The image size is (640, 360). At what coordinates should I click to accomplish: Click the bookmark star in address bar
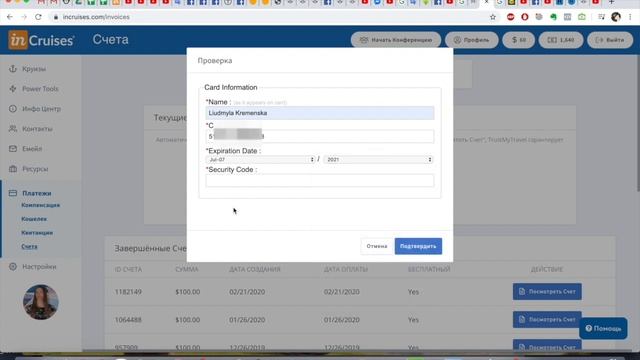pos(493,17)
